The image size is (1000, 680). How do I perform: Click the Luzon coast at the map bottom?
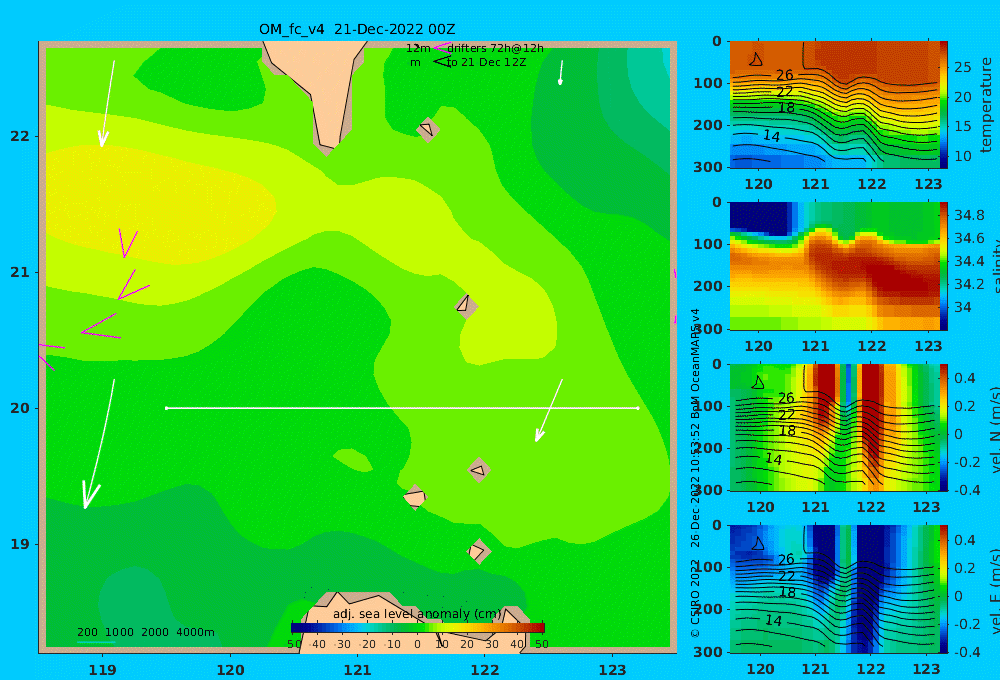click(x=415, y=622)
